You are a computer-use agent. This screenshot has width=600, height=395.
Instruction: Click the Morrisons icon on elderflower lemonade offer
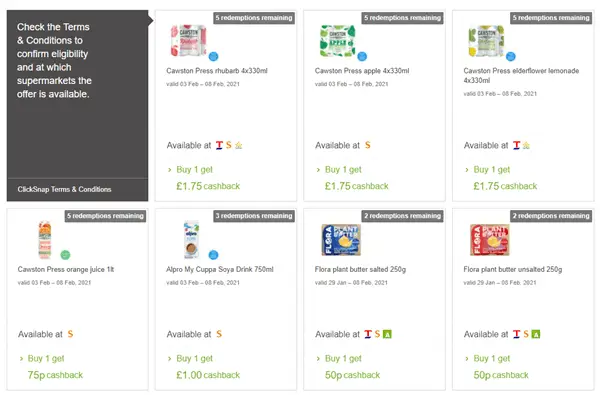click(x=527, y=145)
